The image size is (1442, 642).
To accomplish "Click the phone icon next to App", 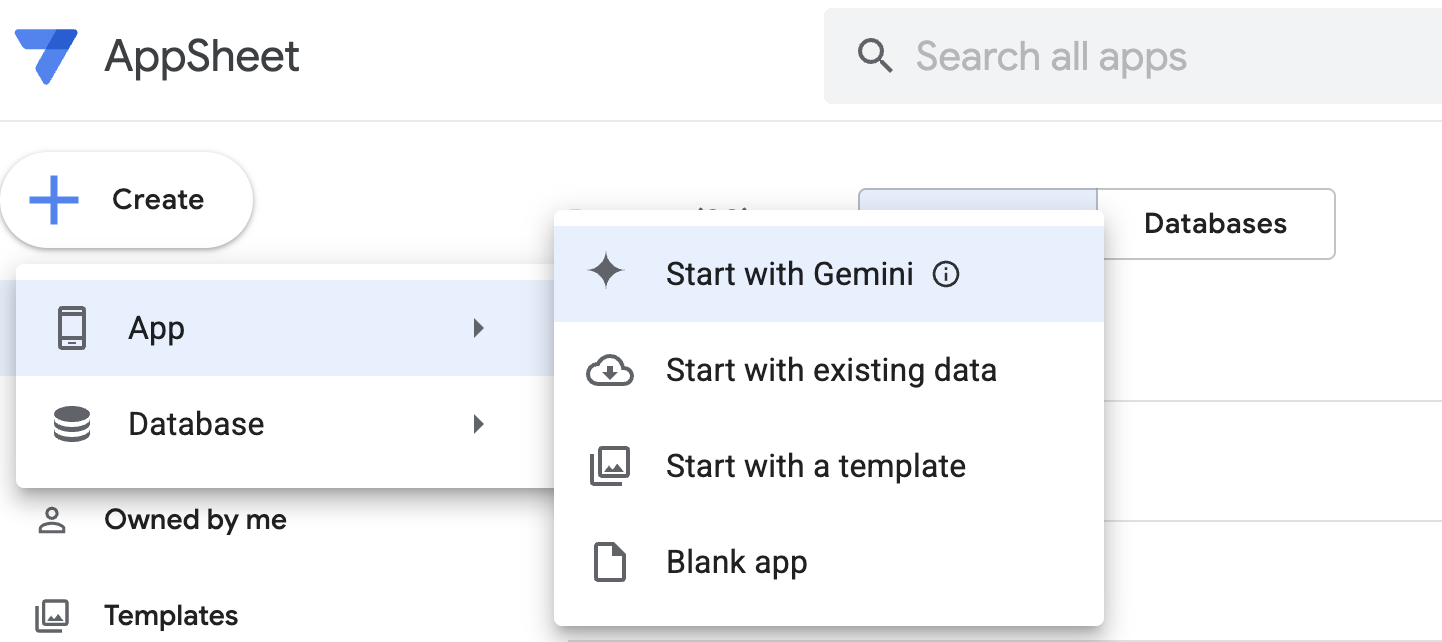I will pos(72,328).
